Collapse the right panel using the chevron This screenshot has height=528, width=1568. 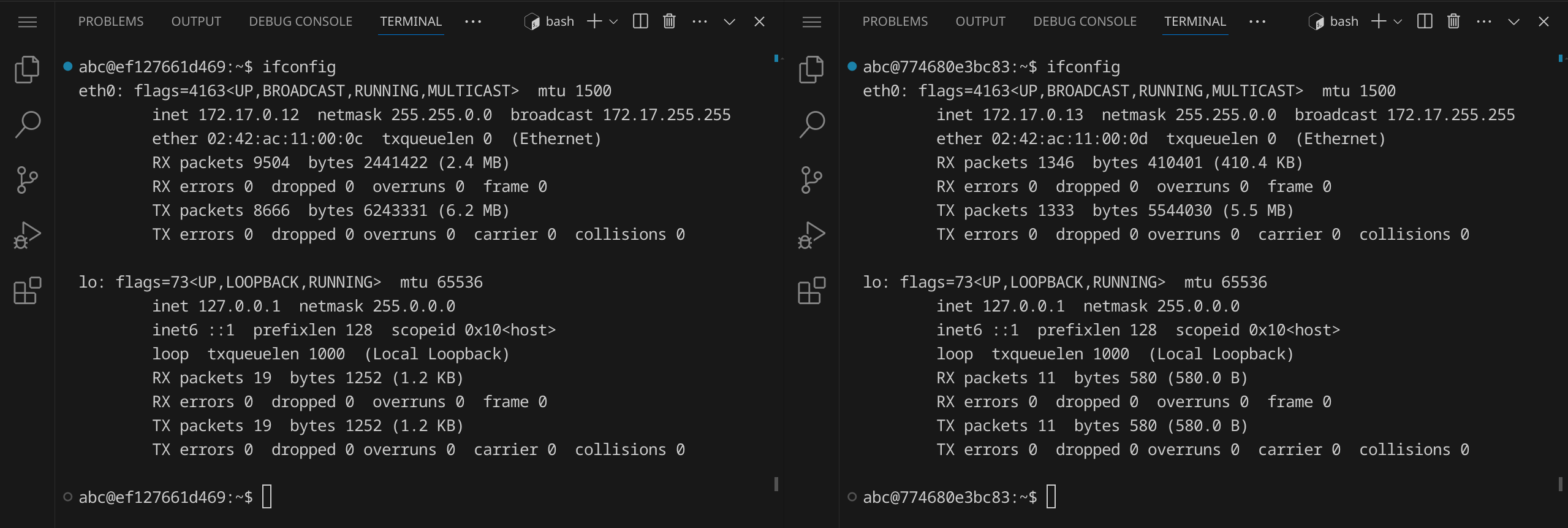click(1513, 21)
